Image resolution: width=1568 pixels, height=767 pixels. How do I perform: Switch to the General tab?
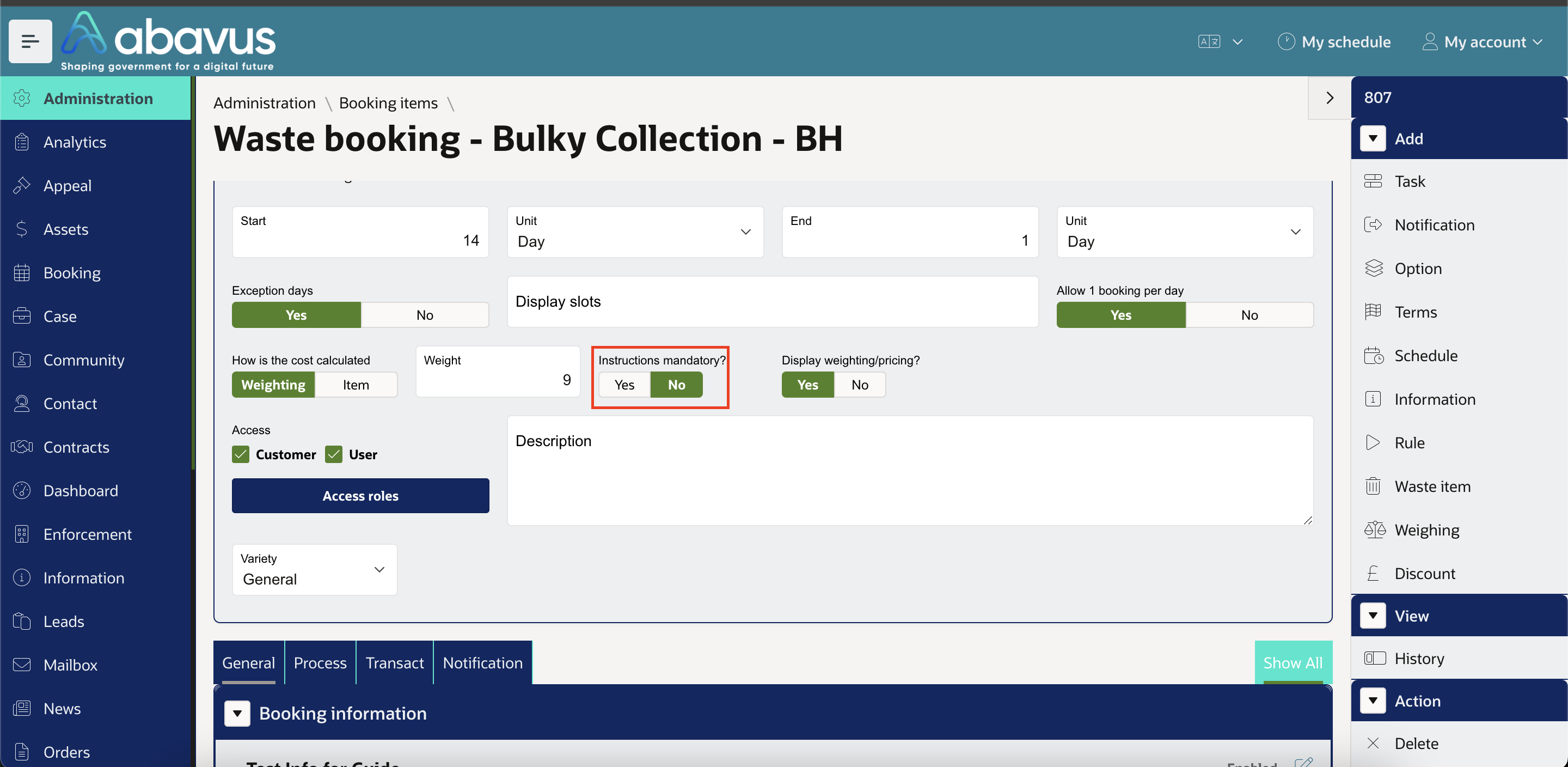(248, 662)
